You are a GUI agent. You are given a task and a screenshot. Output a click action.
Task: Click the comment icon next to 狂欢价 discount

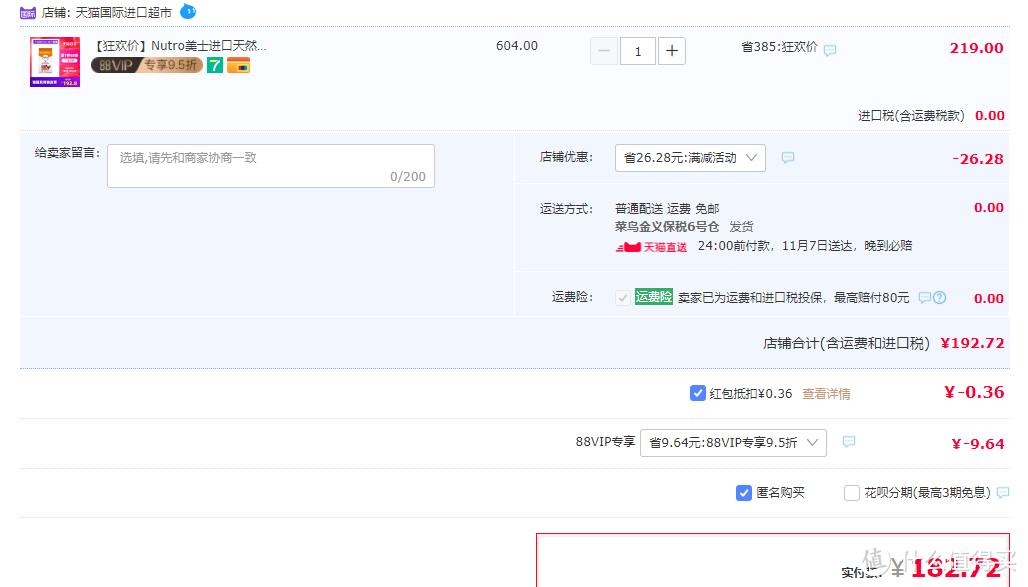pos(830,50)
